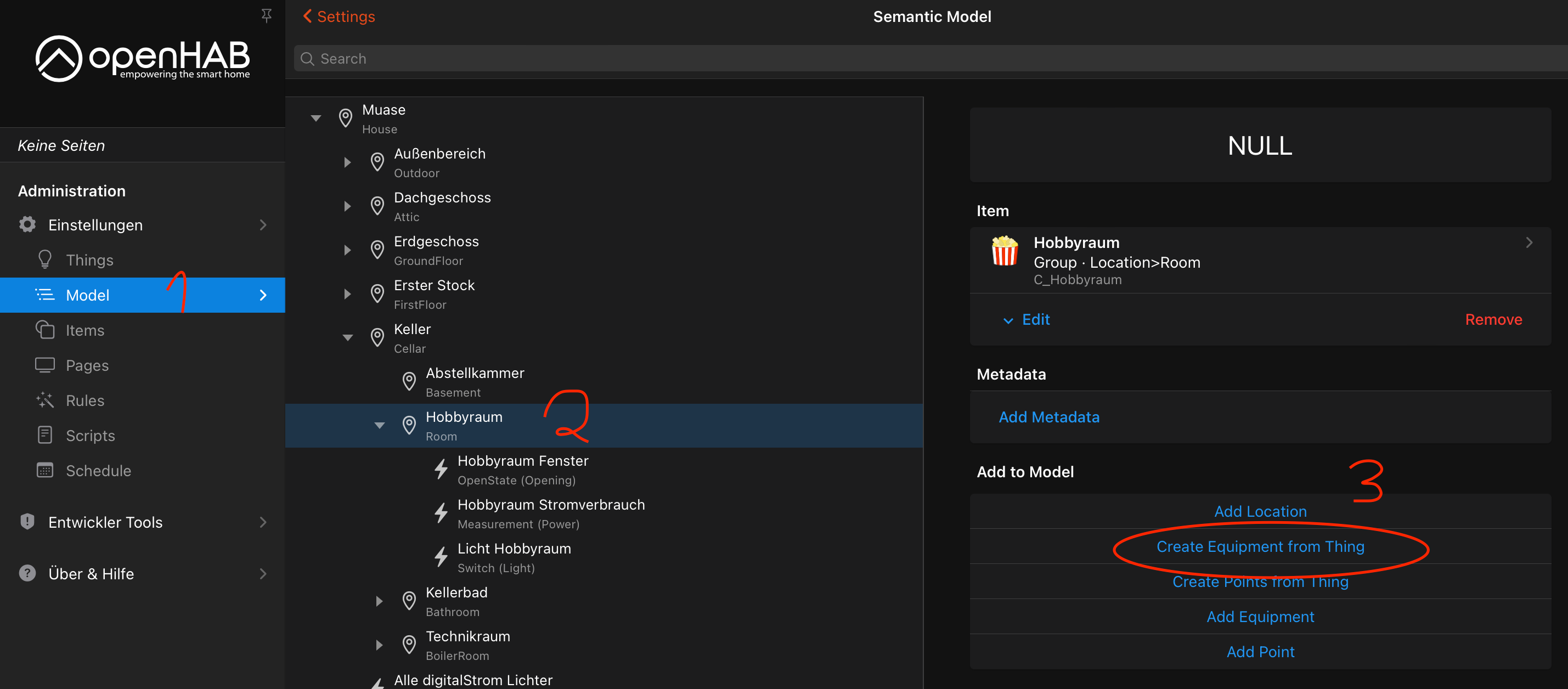This screenshot has width=1568, height=689.
Task: Click Create Equipment from Thing
Action: pyautogui.click(x=1259, y=546)
